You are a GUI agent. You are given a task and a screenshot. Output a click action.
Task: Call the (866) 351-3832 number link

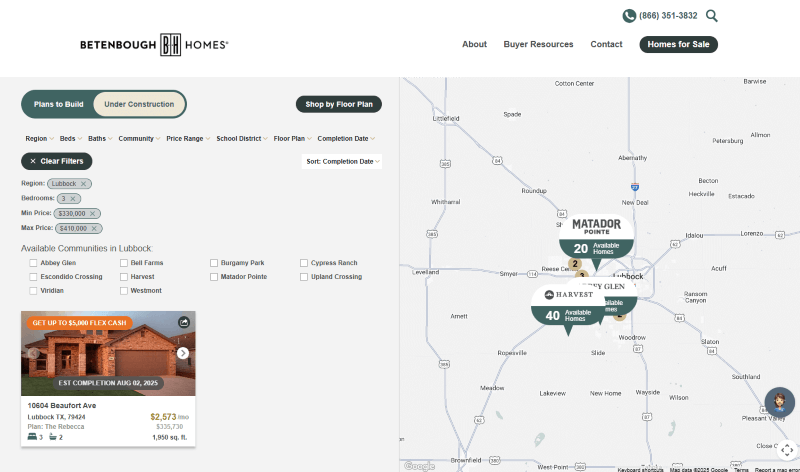point(668,16)
